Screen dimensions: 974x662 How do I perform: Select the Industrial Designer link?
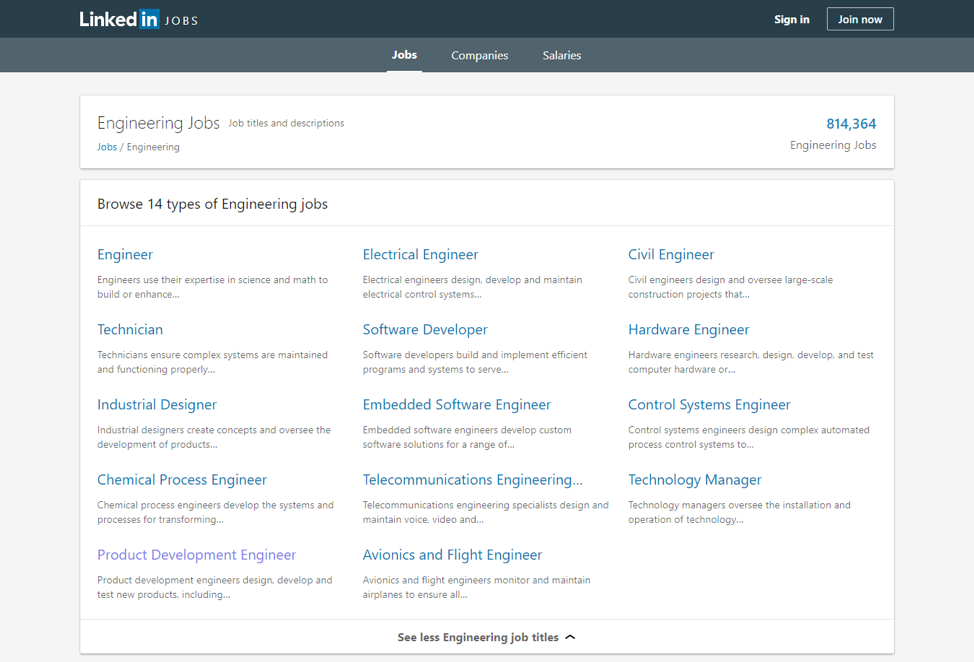[157, 404]
